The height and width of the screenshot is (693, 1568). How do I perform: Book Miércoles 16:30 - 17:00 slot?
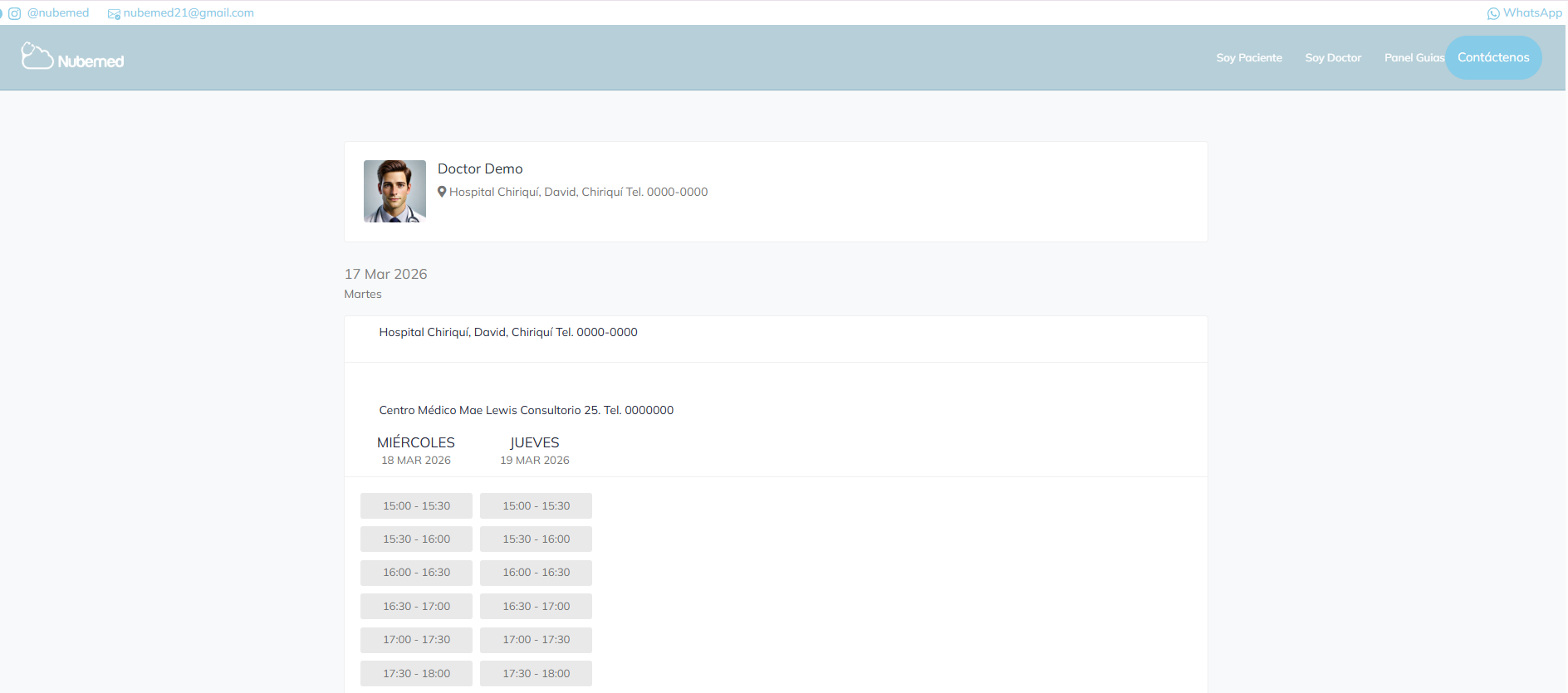click(416, 607)
